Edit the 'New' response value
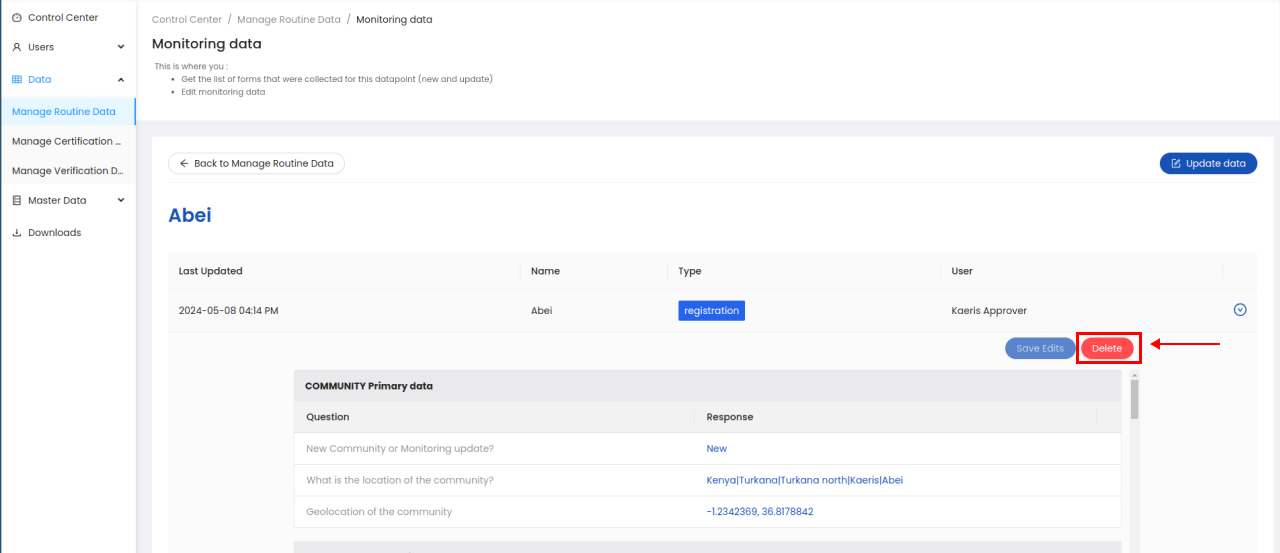 [x=716, y=449]
